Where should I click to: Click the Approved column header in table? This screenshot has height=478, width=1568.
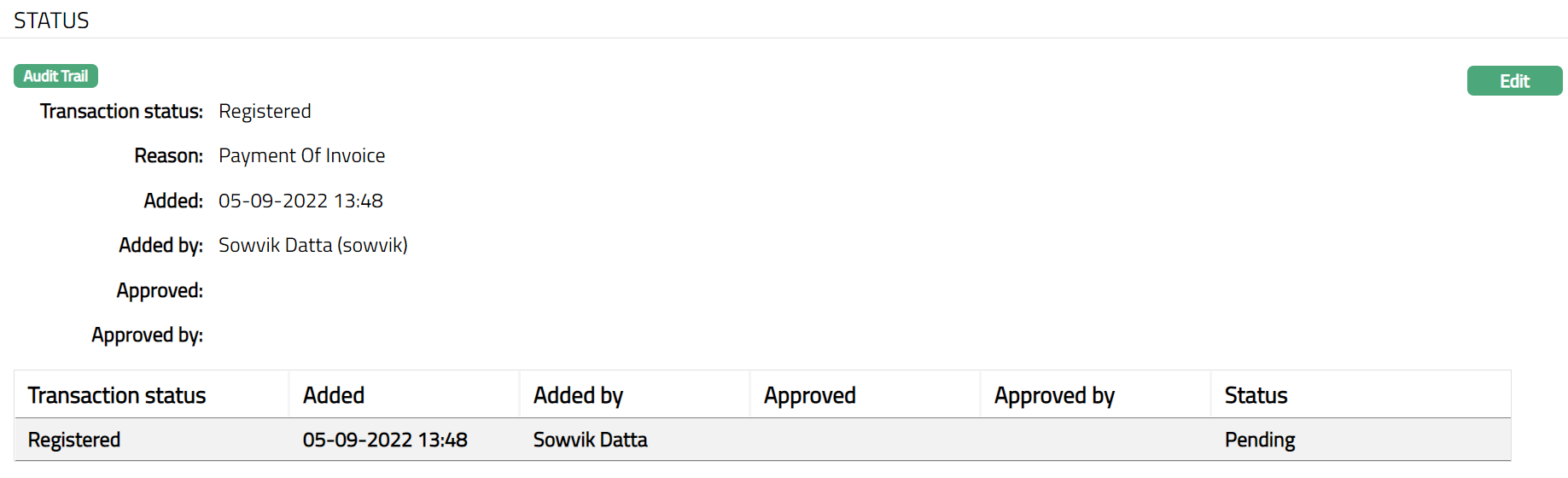(809, 395)
